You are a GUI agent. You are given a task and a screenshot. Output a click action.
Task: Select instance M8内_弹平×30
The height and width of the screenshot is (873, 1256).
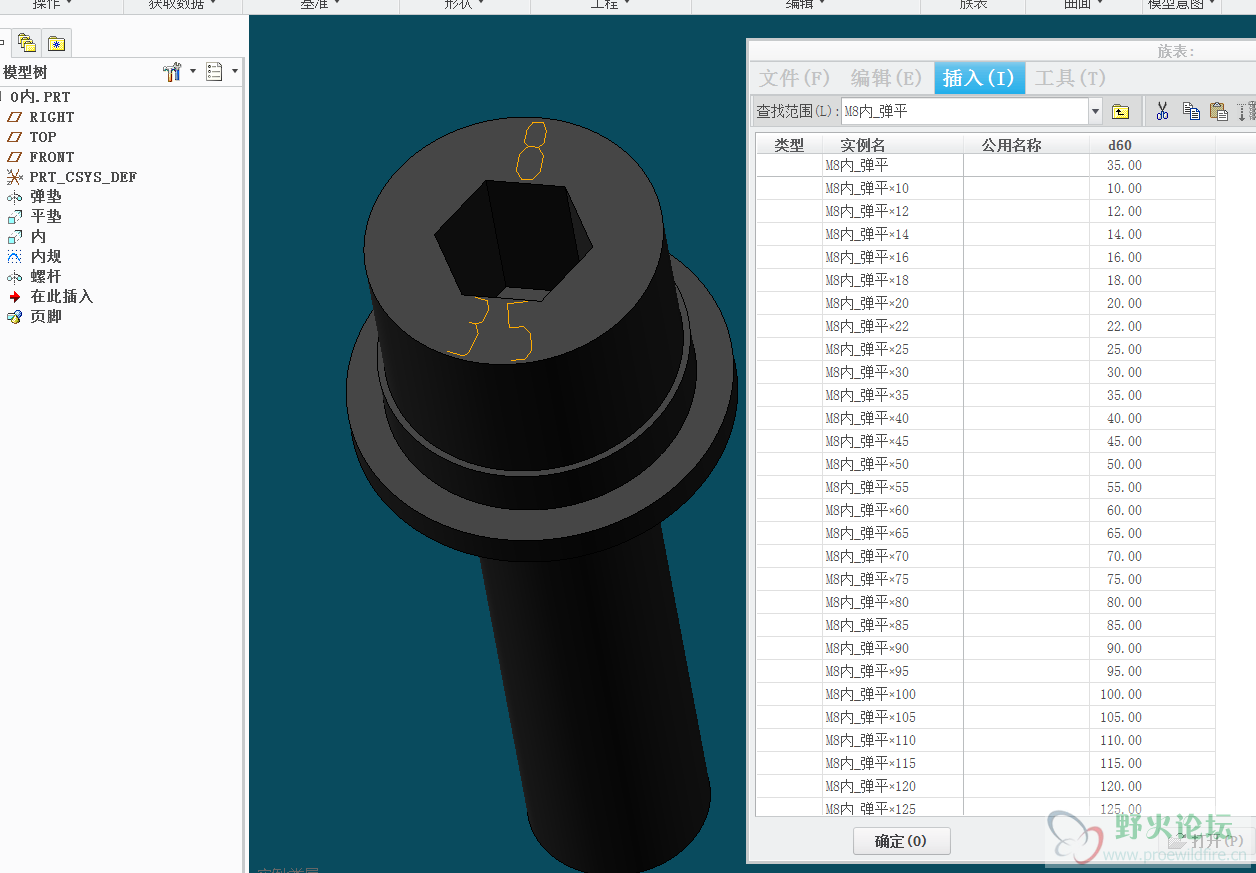867,372
